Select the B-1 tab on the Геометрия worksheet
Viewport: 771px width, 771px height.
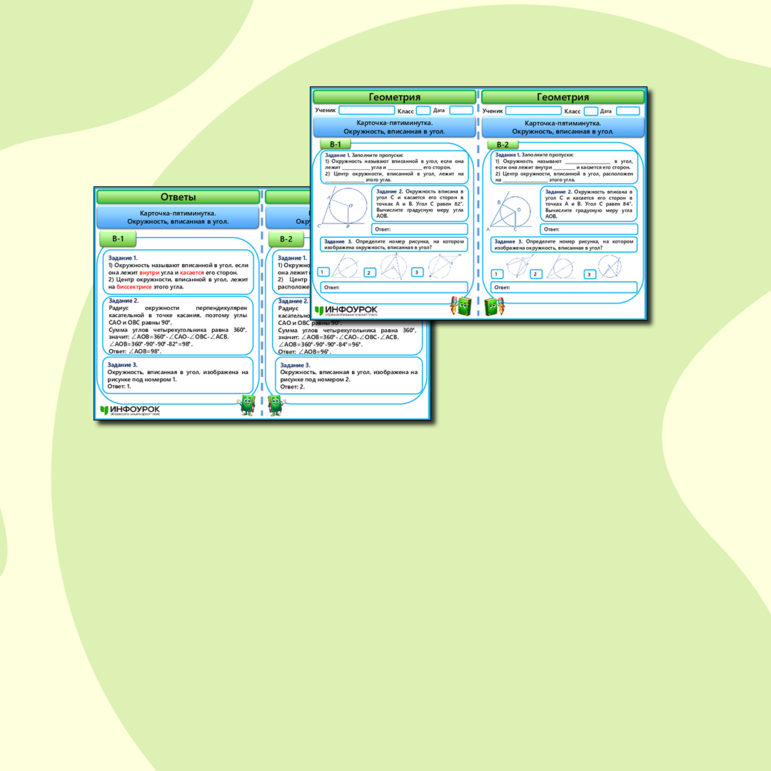pos(335,146)
